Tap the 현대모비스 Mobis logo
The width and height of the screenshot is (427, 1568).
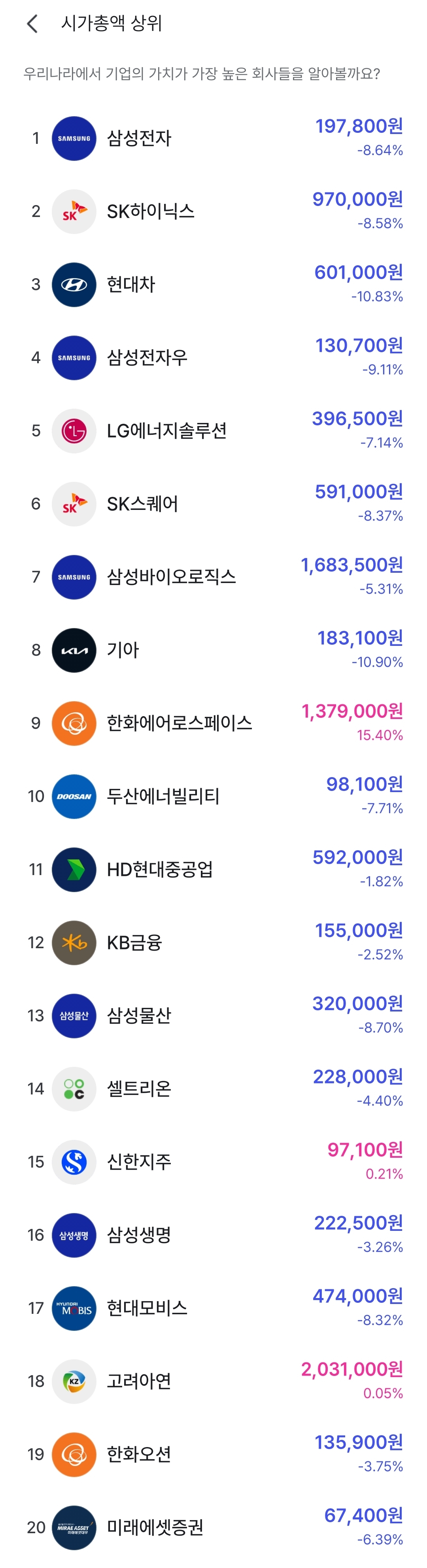(x=74, y=1308)
